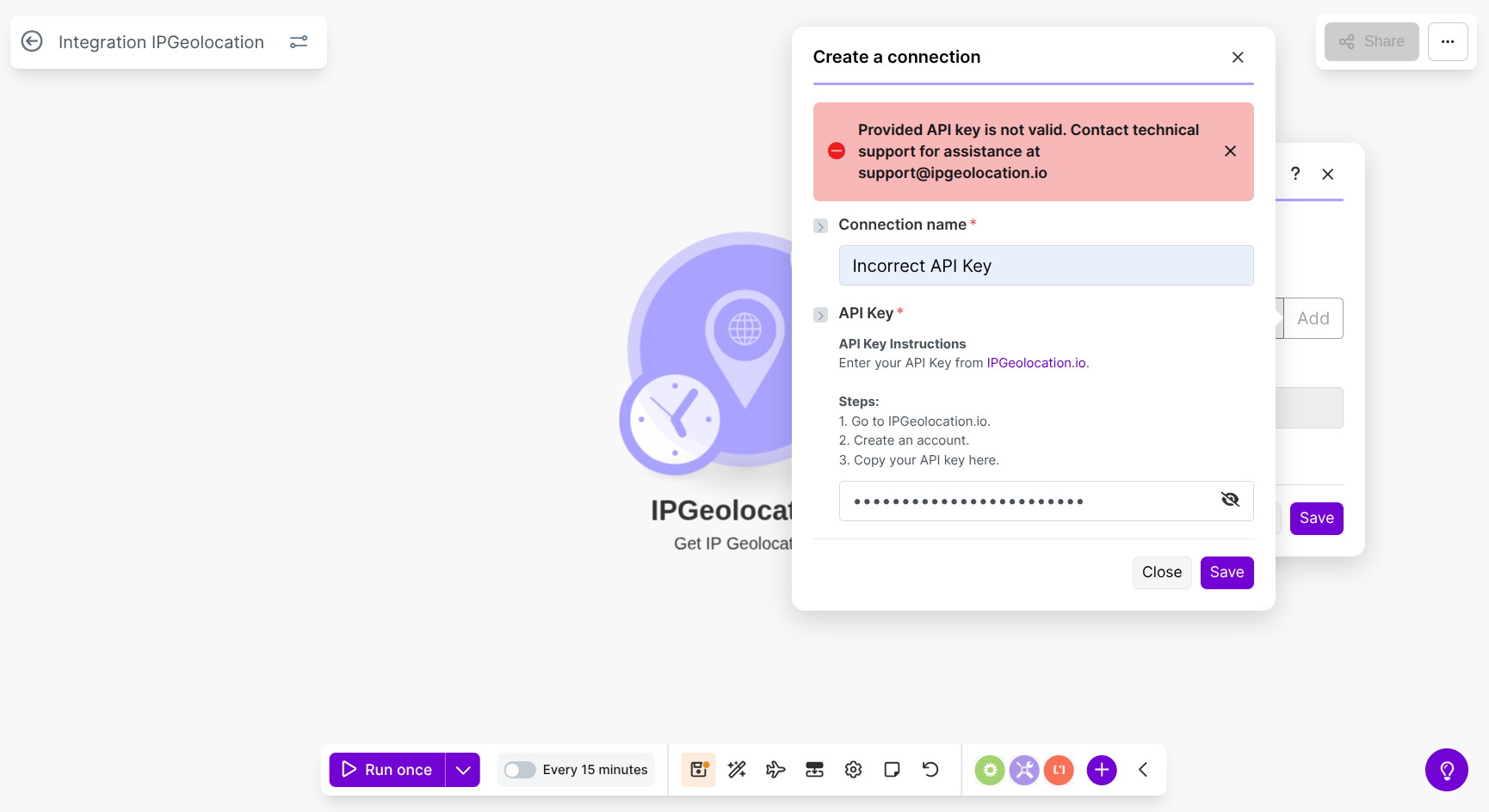Open scenario settings gear icon
The width and height of the screenshot is (1489, 812).
[x=853, y=770]
